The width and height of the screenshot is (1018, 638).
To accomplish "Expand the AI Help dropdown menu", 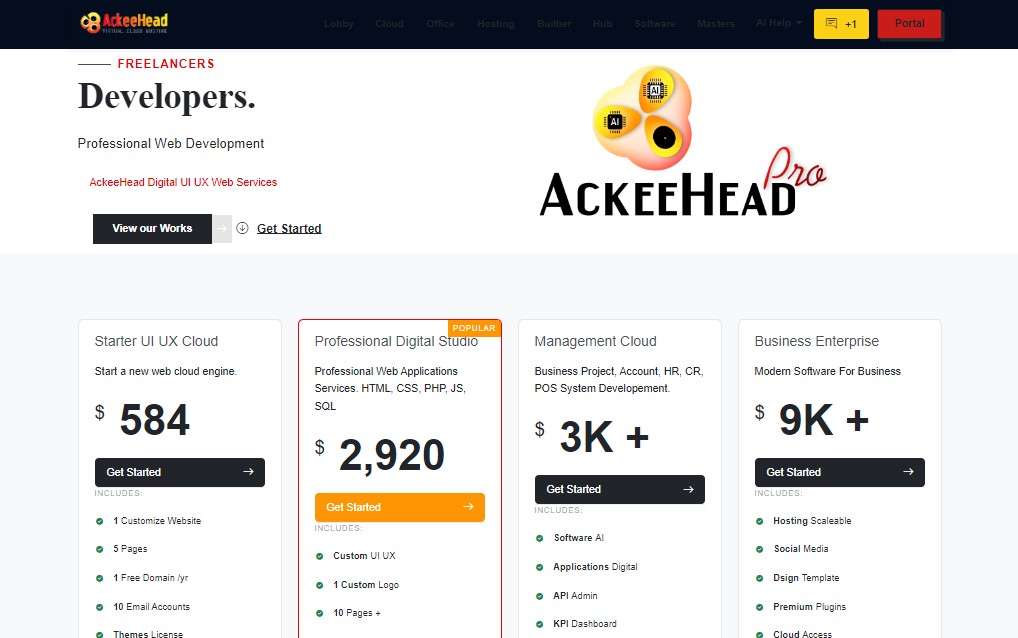I will [779, 23].
